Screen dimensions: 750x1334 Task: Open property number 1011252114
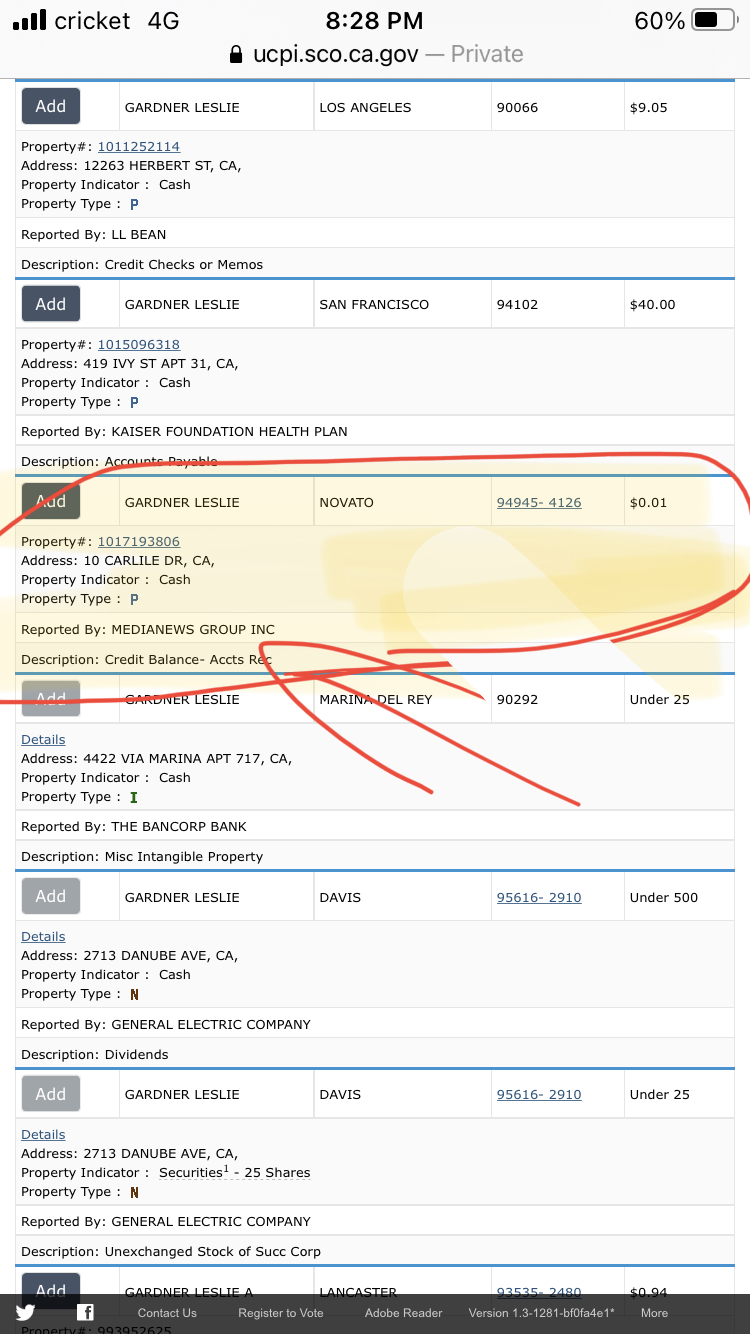138,147
